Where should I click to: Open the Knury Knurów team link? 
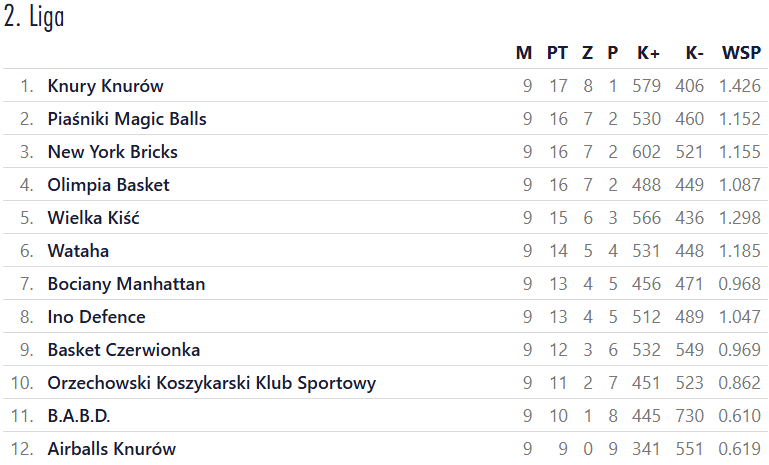coord(105,86)
